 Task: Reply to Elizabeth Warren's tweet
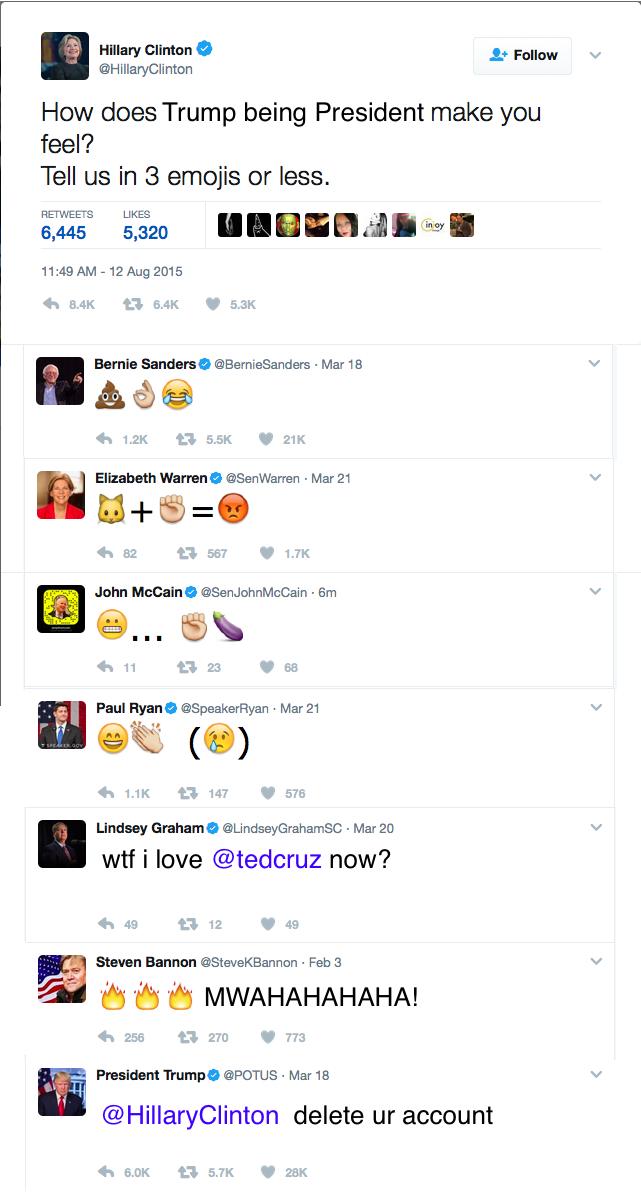pyautogui.click(x=103, y=553)
